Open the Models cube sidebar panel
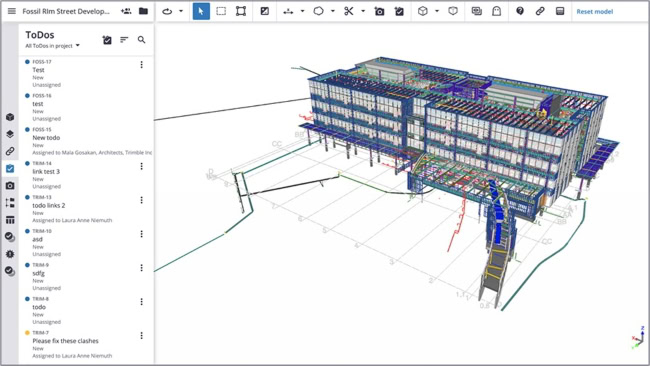This screenshot has height=366, width=650. pyautogui.click(x=10, y=117)
